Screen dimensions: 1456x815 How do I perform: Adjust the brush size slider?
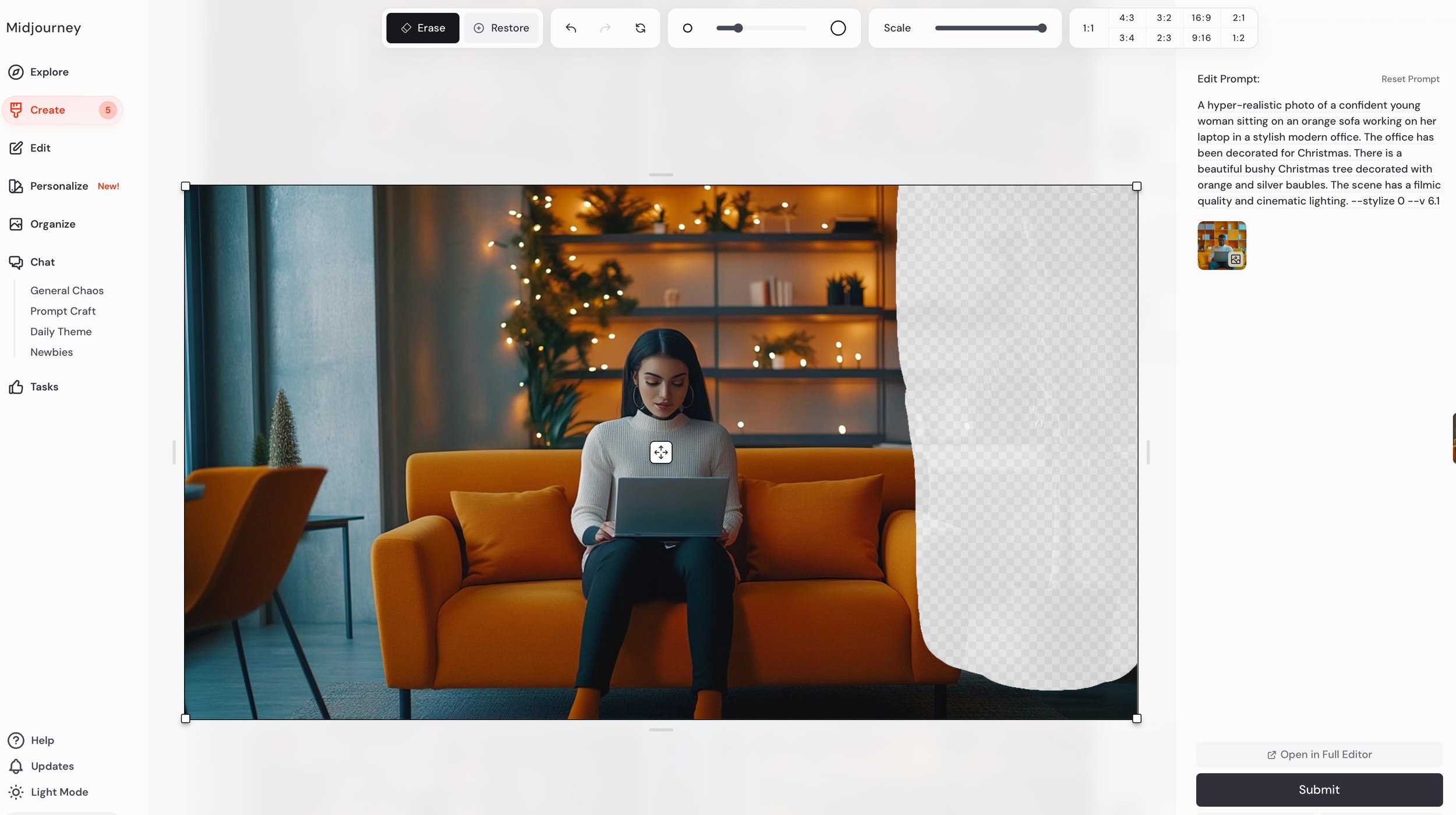pyautogui.click(x=761, y=28)
